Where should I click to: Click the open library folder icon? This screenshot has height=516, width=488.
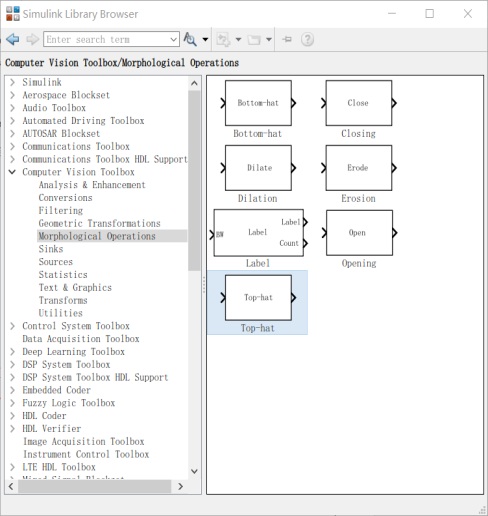[x=254, y=40]
